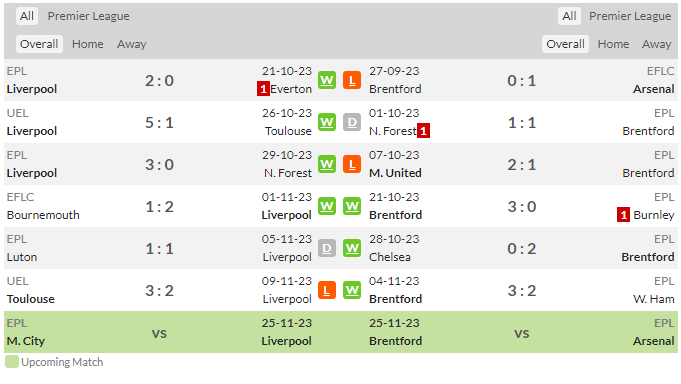The height and width of the screenshot is (384, 681).
Task: Select left-side Premier League filter
Action: (89, 16)
